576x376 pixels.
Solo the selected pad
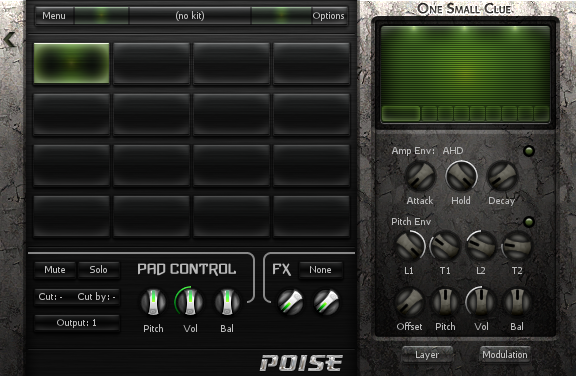click(x=98, y=270)
